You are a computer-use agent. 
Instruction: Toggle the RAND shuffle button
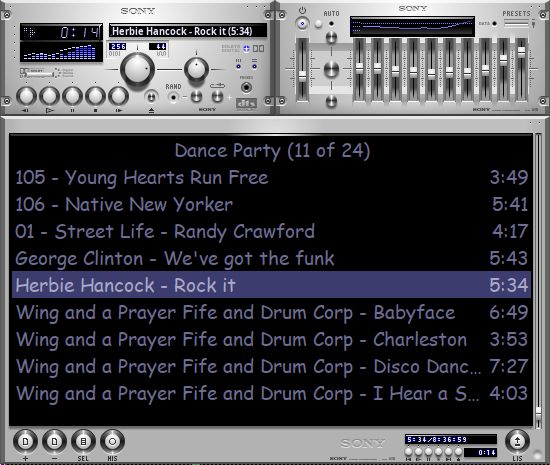pos(173,97)
